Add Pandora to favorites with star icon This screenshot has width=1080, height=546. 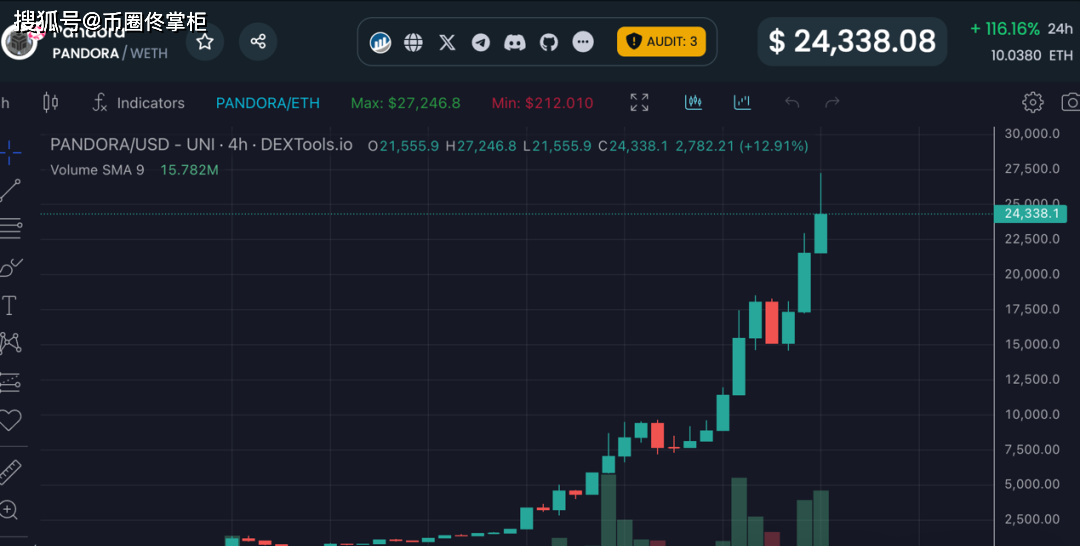pyautogui.click(x=205, y=42)
